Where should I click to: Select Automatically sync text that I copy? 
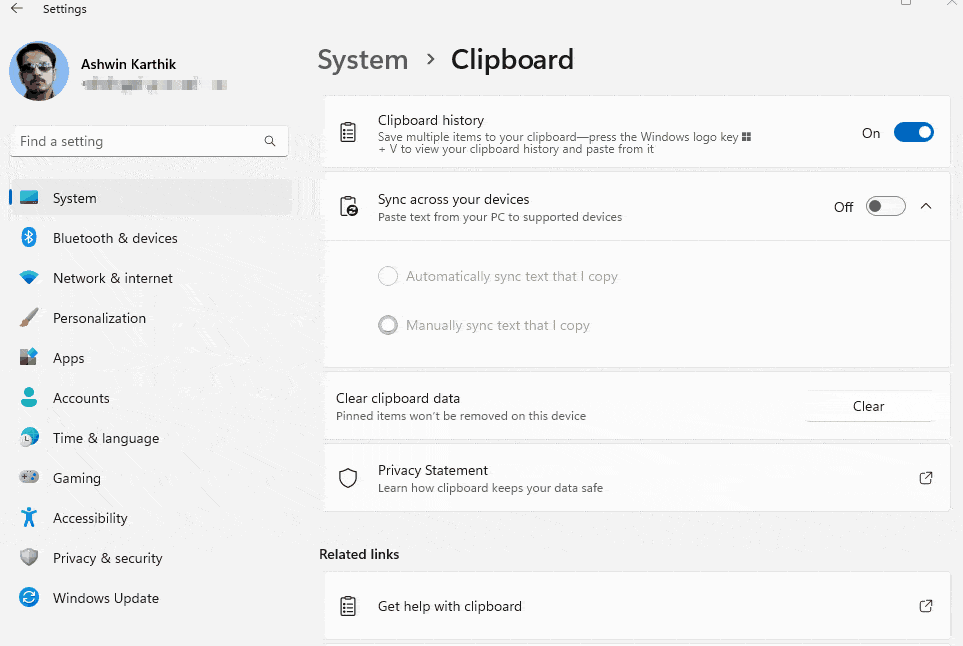coord(388,276)
